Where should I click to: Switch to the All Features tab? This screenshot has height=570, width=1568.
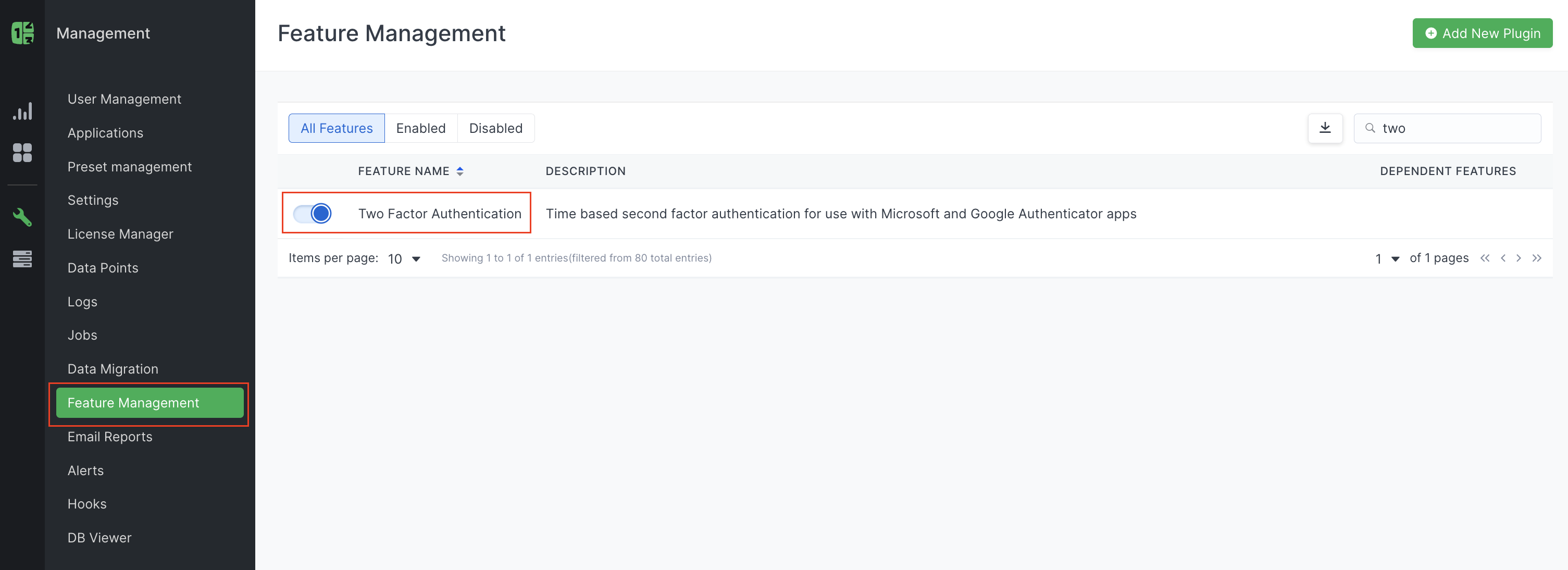[336, 128]
